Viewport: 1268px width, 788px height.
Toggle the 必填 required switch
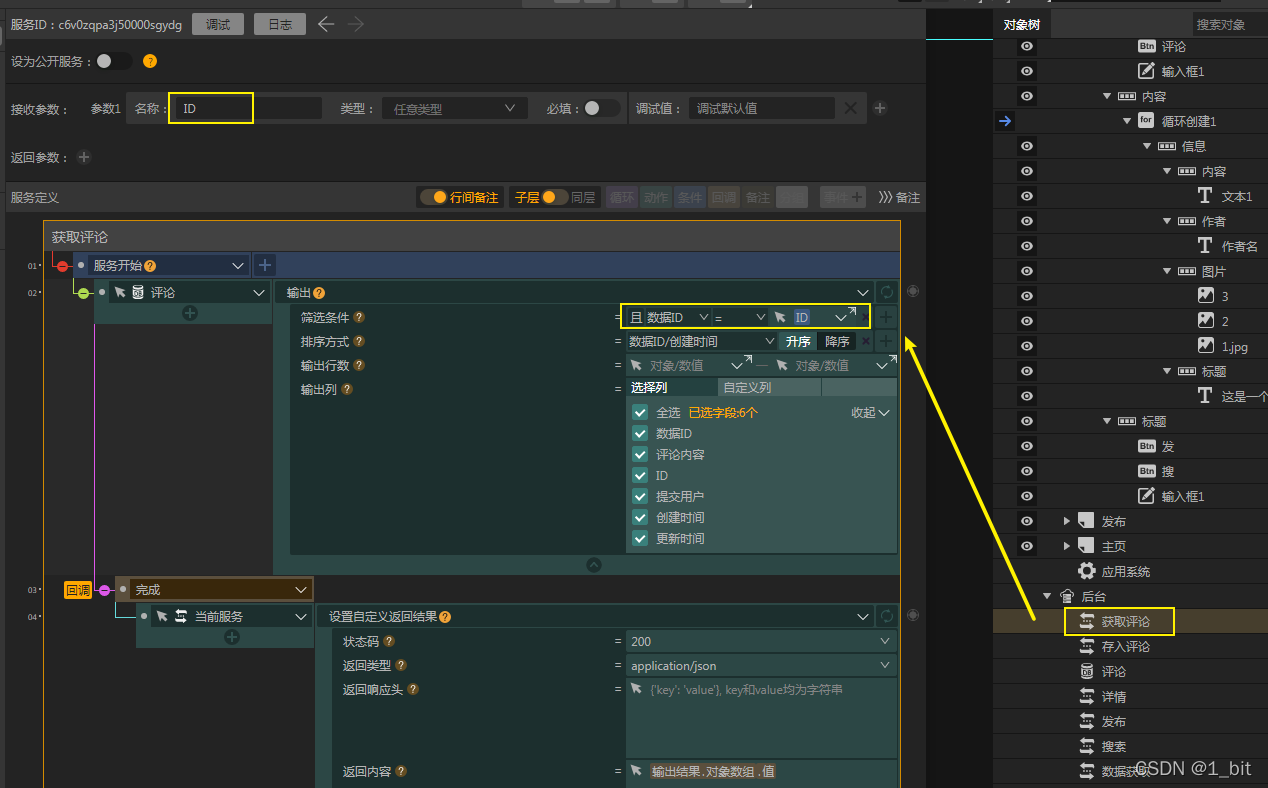601,108
